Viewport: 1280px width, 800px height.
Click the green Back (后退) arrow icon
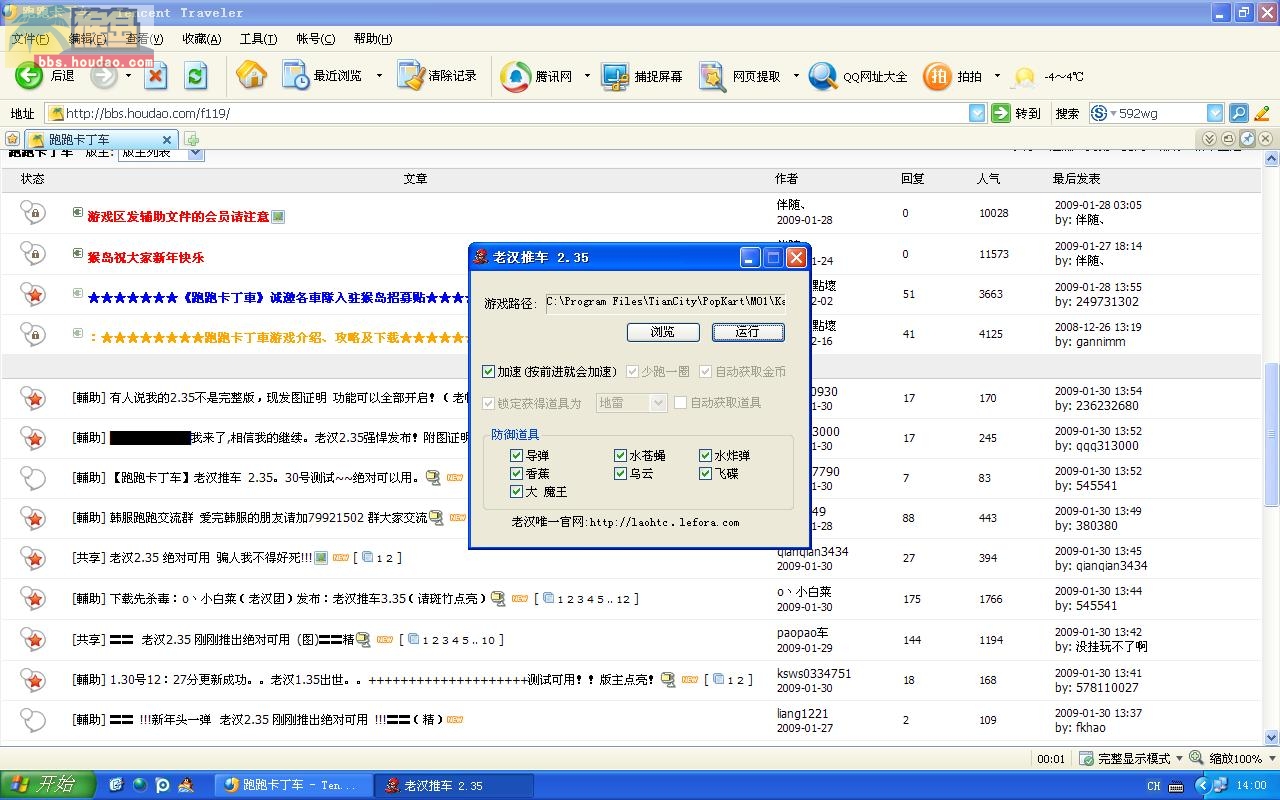point(29,76)
